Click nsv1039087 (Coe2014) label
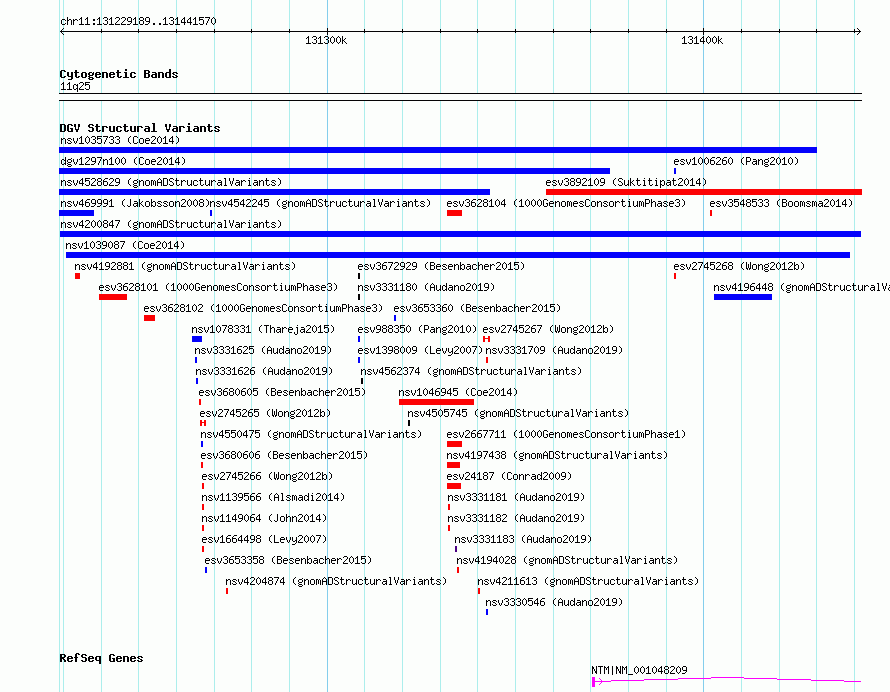 (x=125, y=245)
